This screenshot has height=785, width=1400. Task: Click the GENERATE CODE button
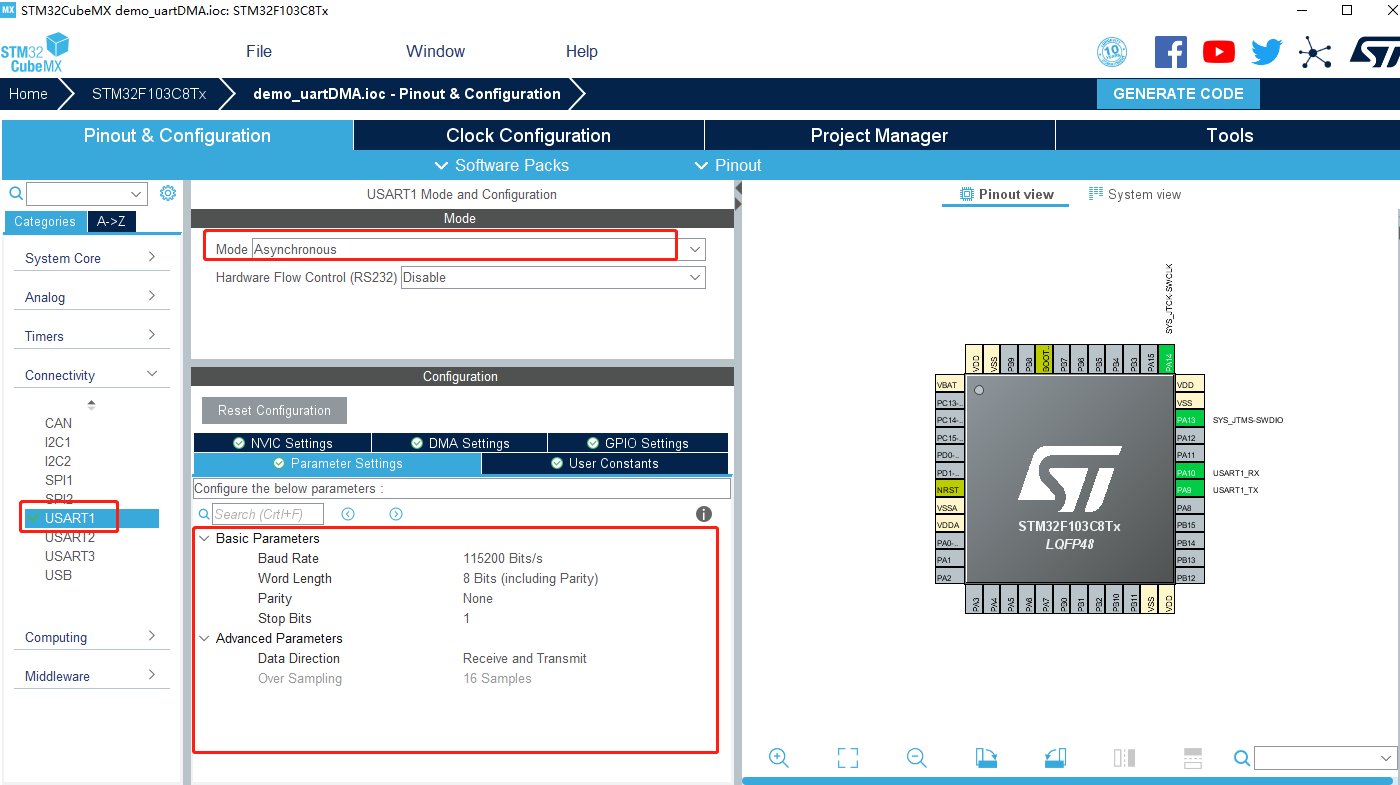tap(1178, 93)
